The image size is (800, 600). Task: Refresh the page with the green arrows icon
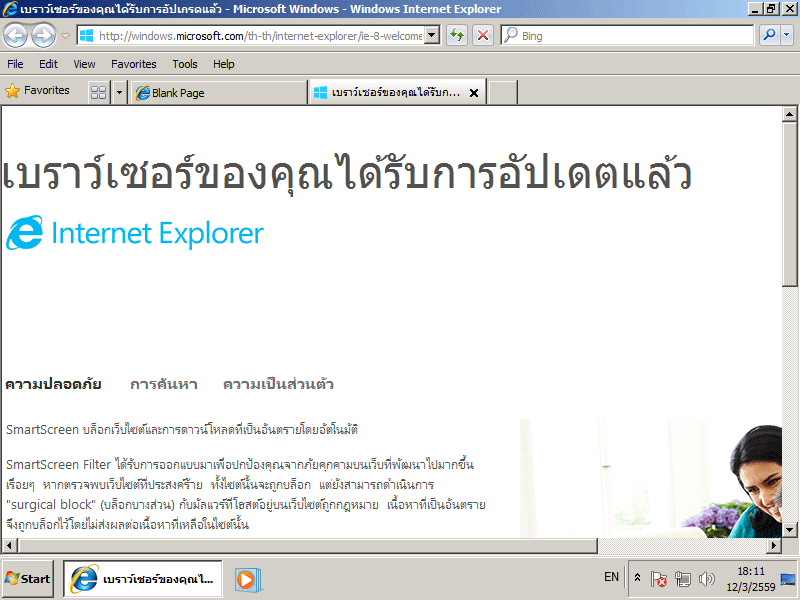click(457, 36)
